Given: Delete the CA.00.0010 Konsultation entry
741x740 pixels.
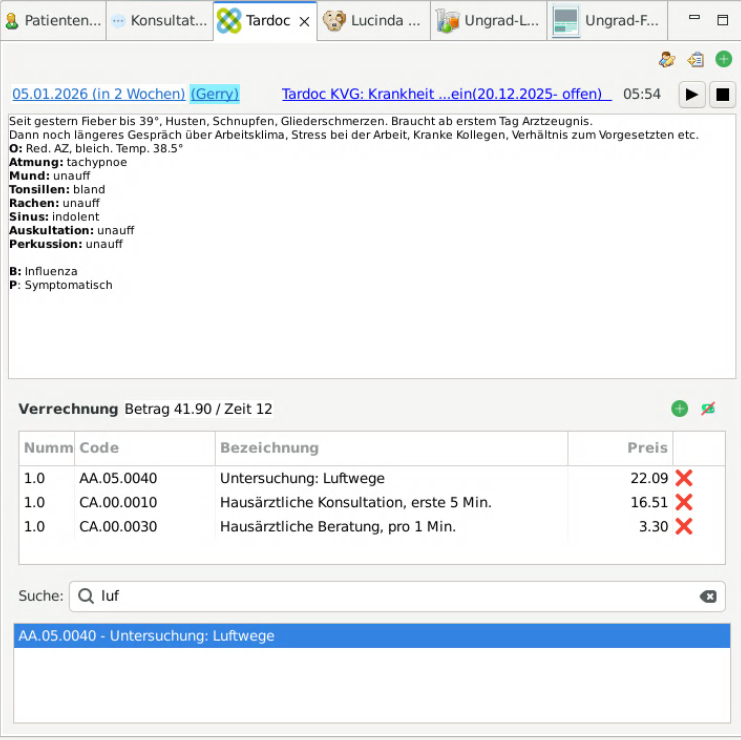Looking at the screenshot, I should 684,502.
